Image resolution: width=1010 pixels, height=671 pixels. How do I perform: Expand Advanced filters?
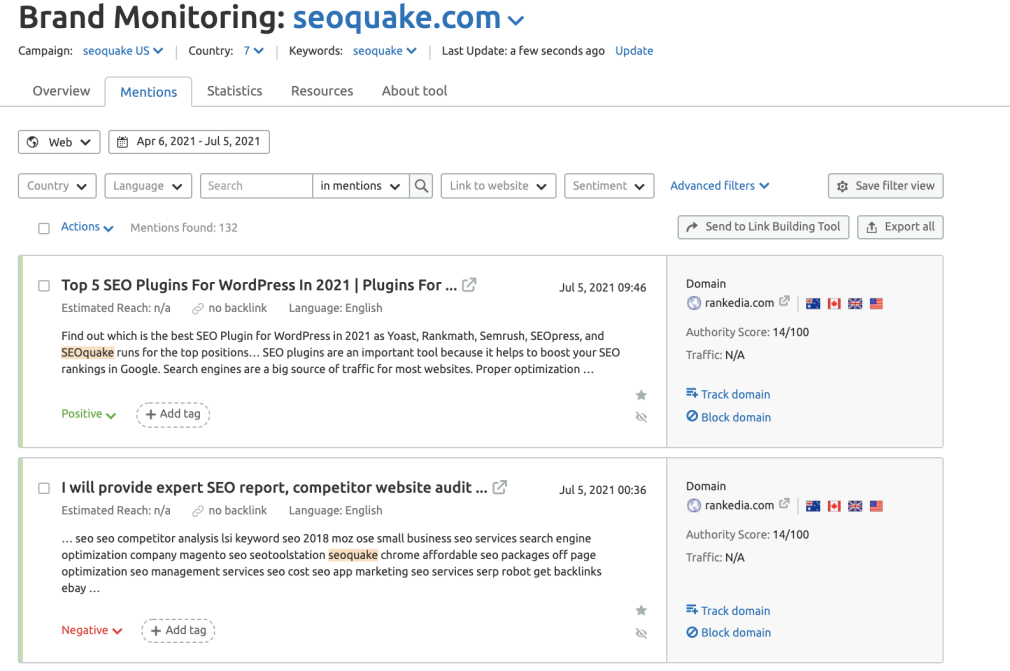tap(719, 185)
